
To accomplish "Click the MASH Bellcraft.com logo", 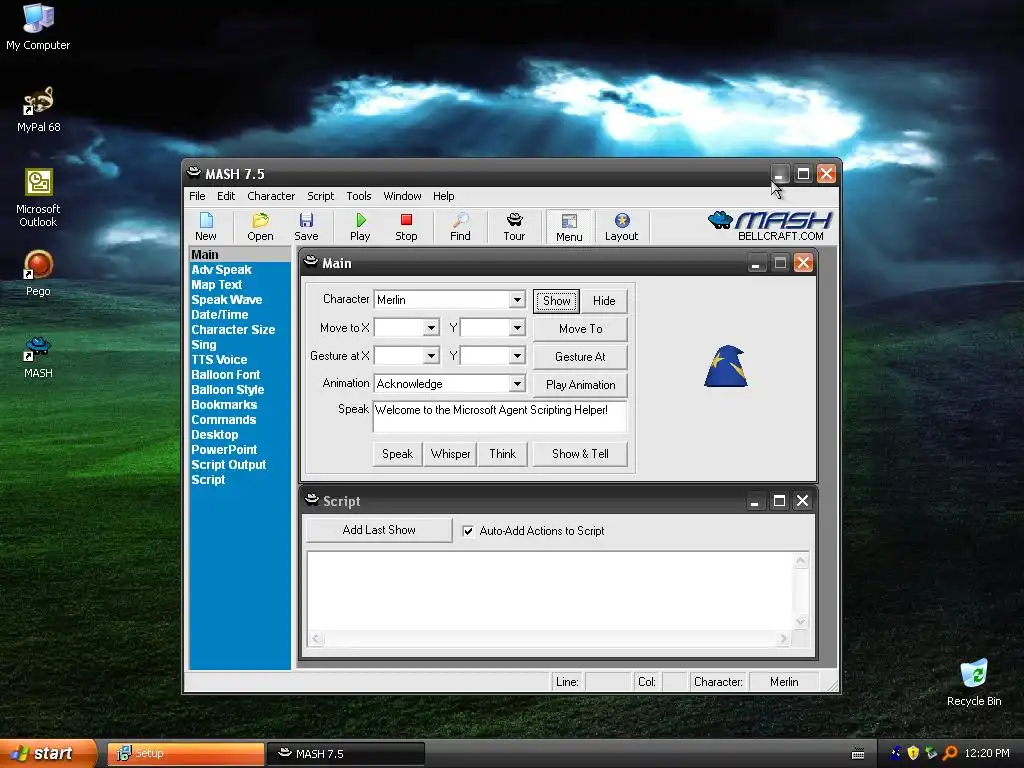I will click(x=769, y=226).
